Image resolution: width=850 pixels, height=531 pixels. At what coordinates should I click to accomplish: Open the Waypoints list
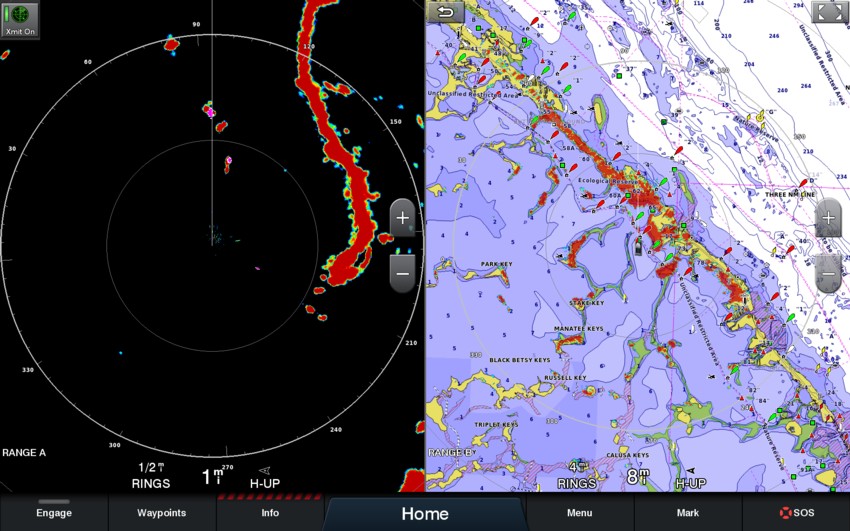162,512
